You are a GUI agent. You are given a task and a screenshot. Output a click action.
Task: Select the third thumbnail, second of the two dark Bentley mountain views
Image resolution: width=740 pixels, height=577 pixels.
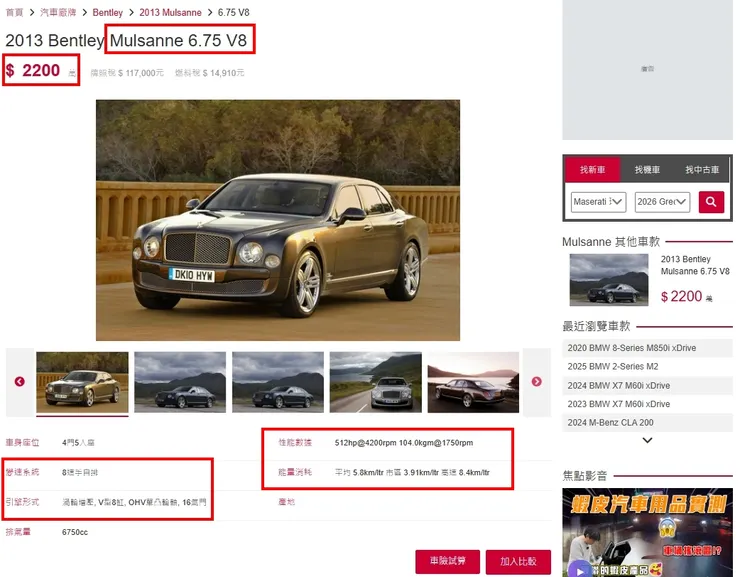[278, 383]
